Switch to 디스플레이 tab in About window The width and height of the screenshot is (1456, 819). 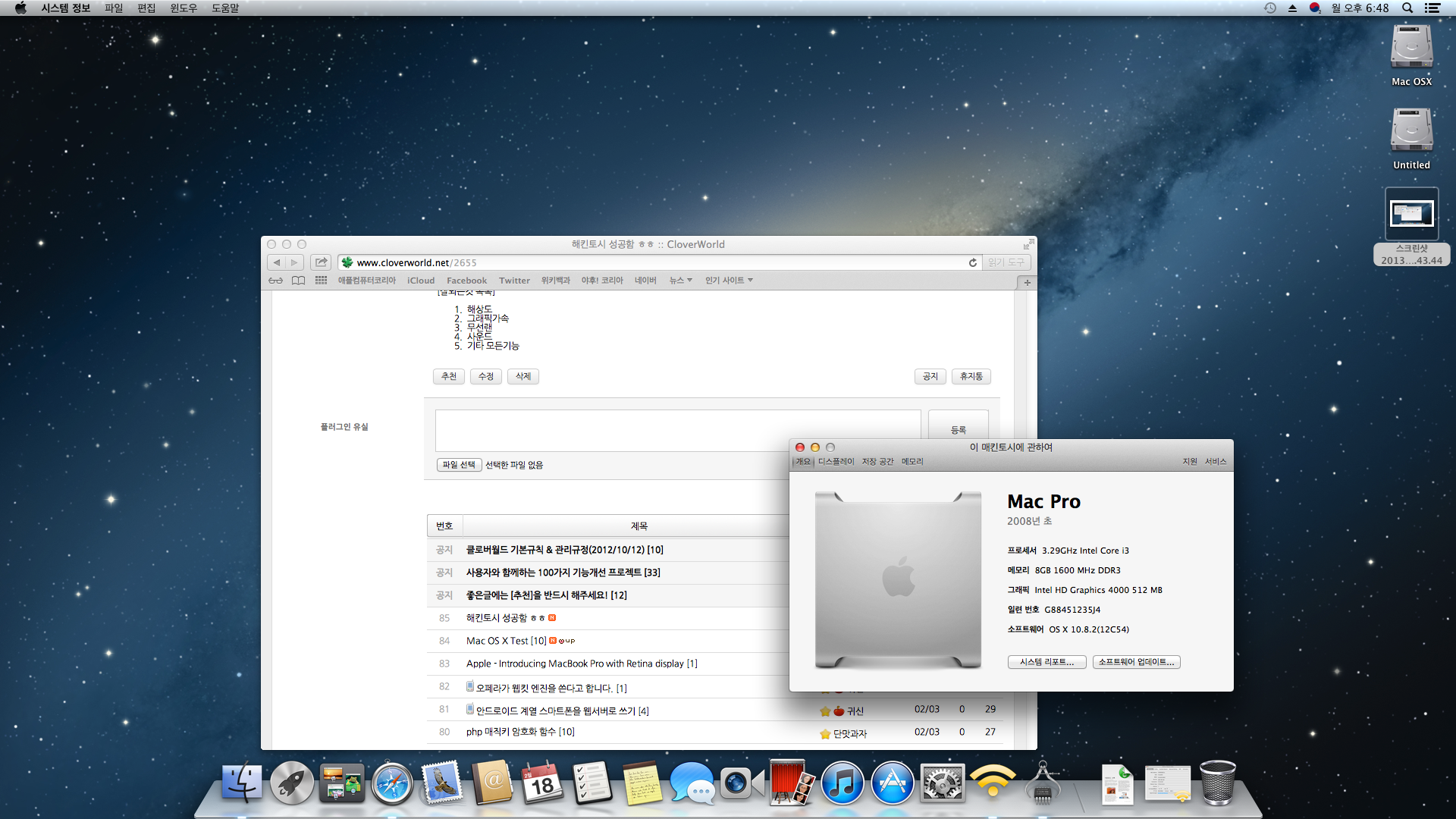[836, 461]
